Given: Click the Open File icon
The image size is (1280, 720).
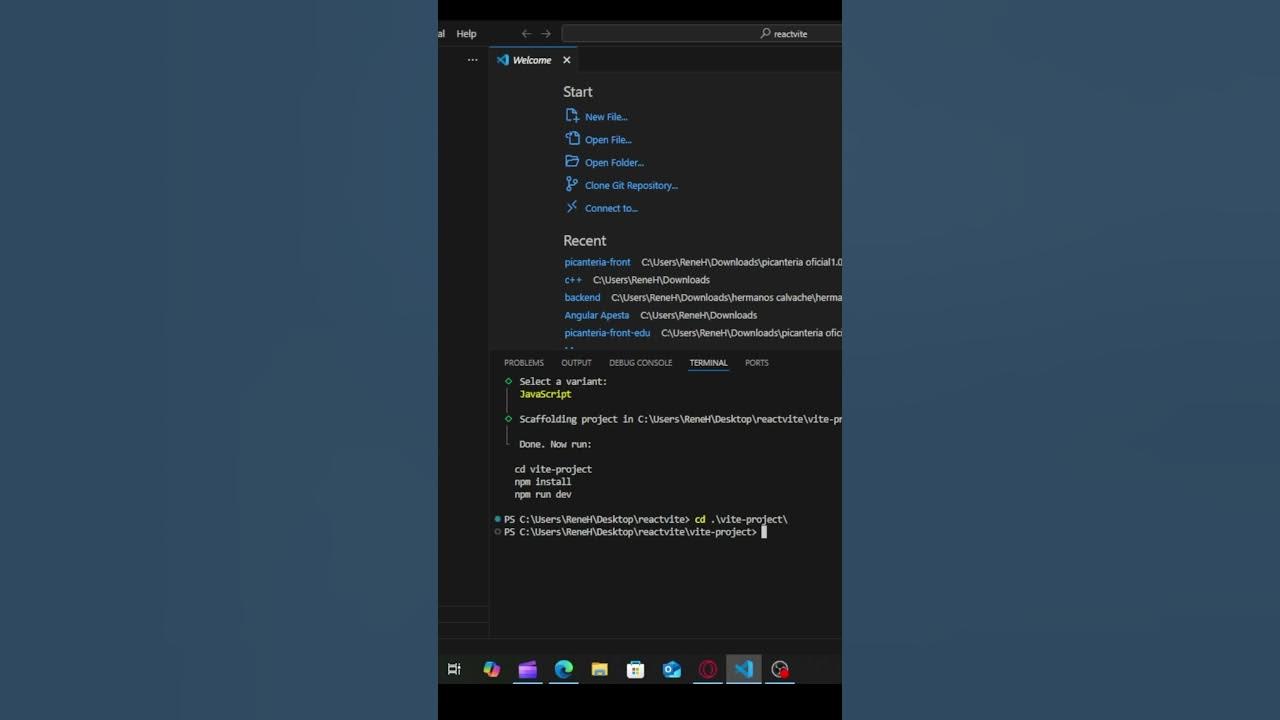Looking at the screenshot, I should [x=572, y=139].
